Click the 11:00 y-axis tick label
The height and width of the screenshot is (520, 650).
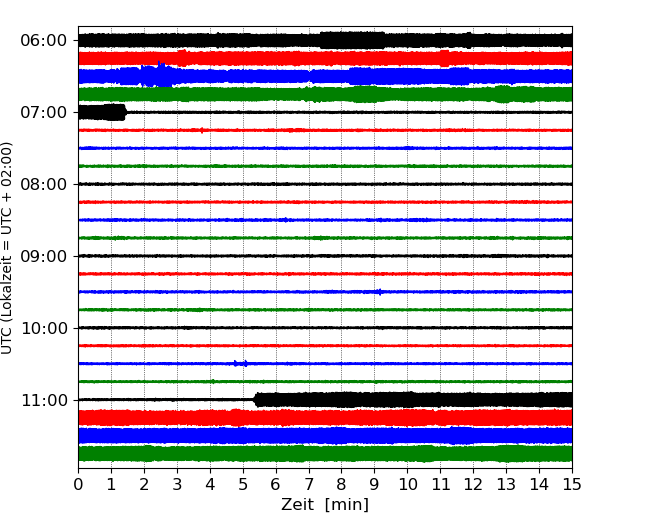(44, 401)
